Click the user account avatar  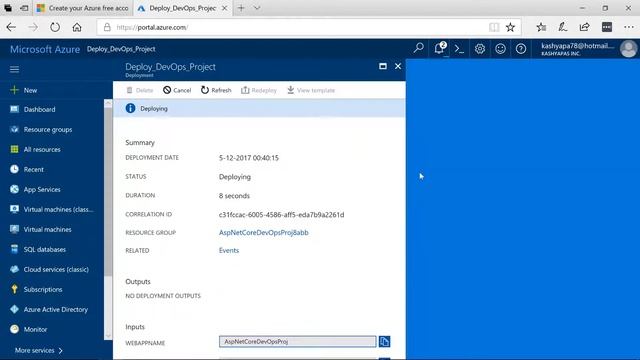pos(629,49)
